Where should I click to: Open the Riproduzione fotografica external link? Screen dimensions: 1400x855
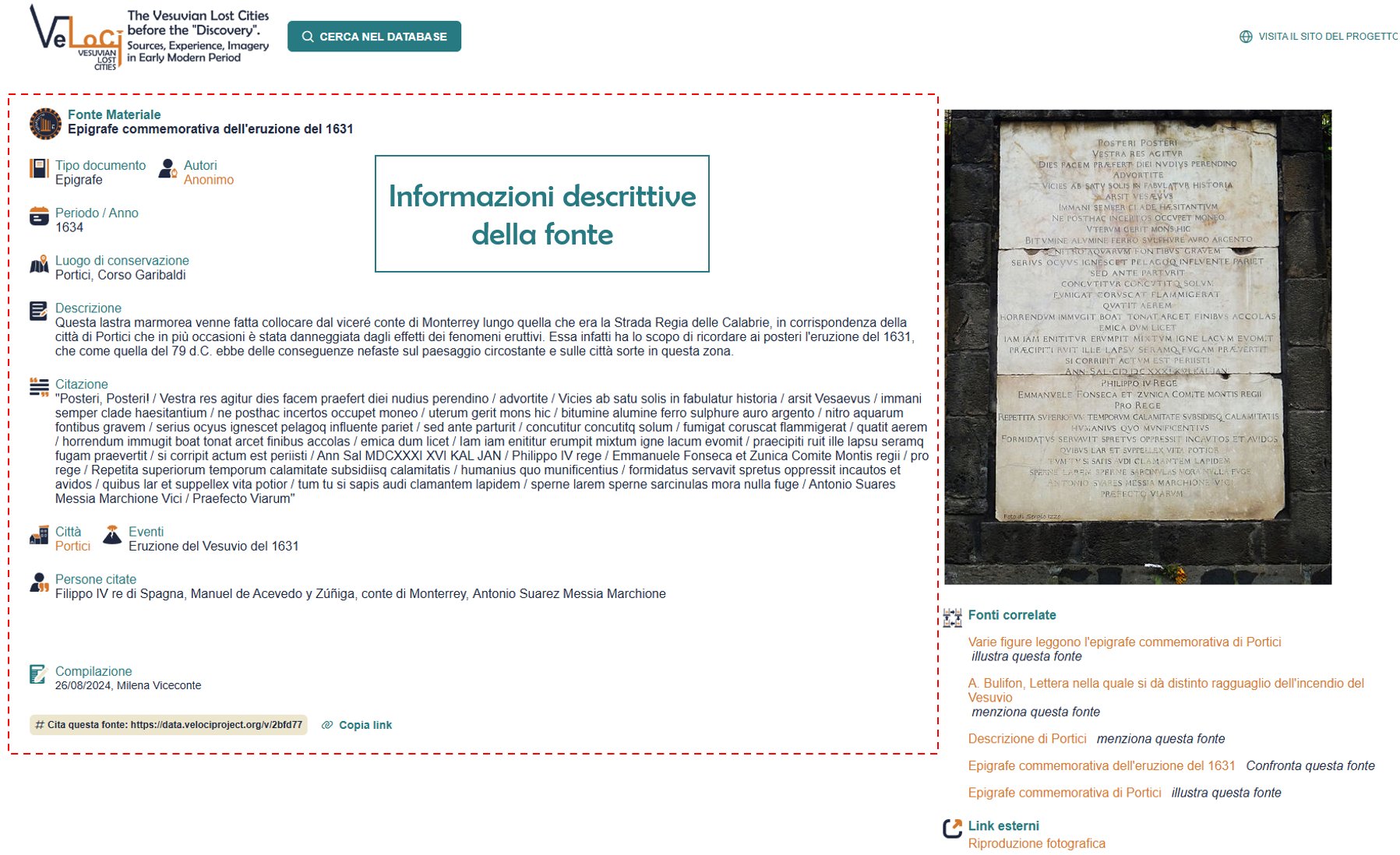tap(1036, 843)
